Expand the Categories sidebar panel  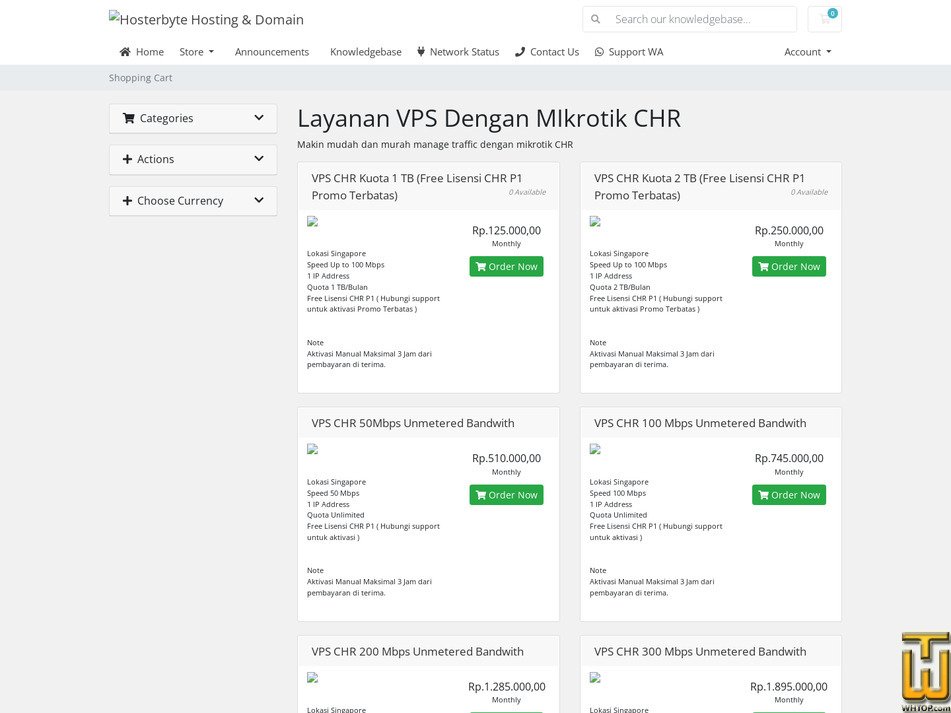pyautogui.click(x=192, y=118)
